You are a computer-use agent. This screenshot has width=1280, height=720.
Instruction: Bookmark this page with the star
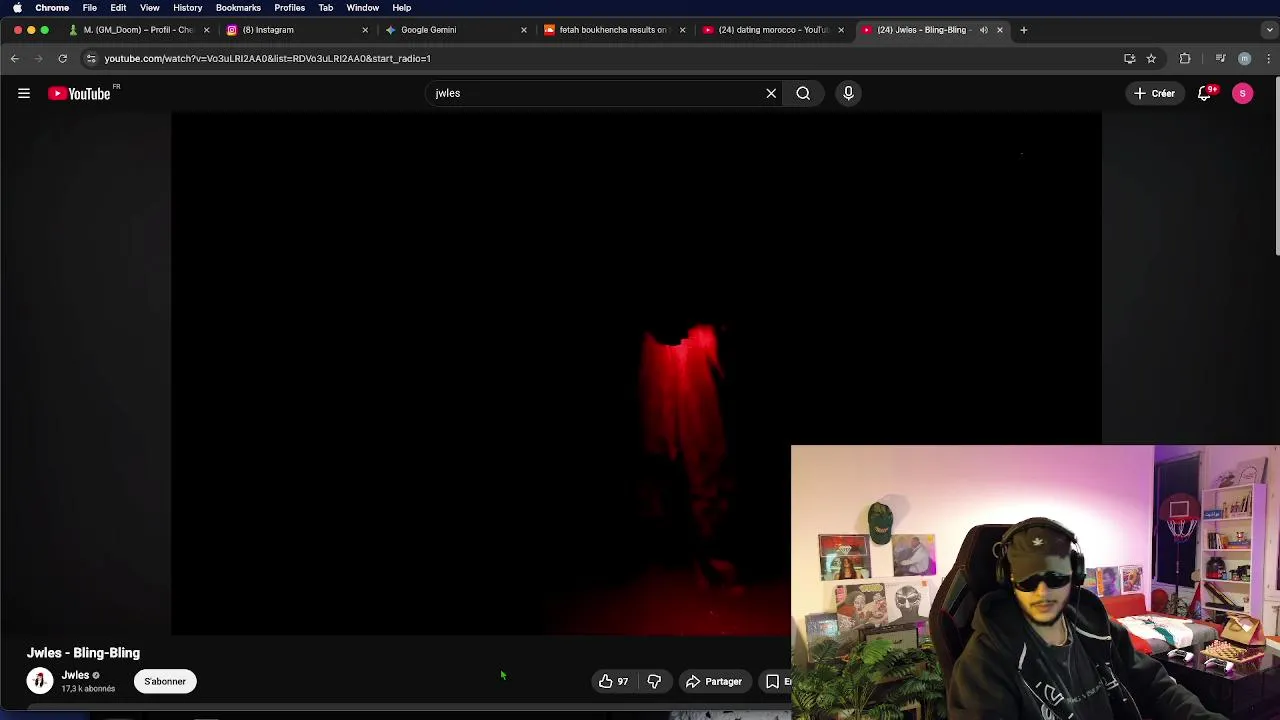point(1151,58)
